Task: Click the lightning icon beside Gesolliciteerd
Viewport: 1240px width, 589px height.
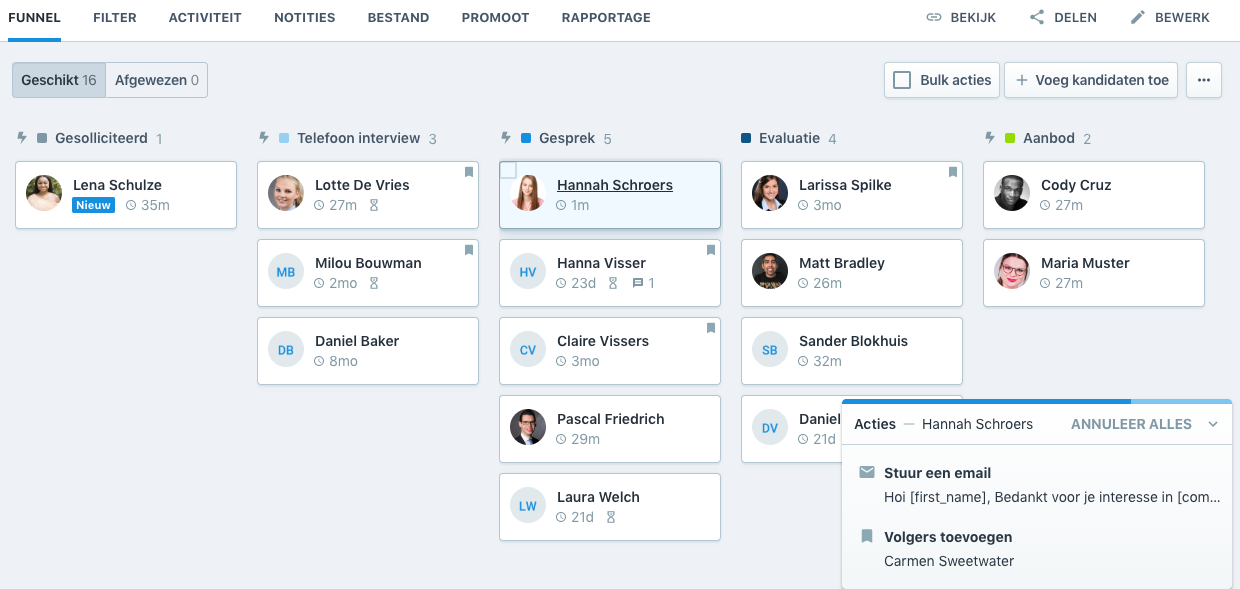Action: pos(23,138)
